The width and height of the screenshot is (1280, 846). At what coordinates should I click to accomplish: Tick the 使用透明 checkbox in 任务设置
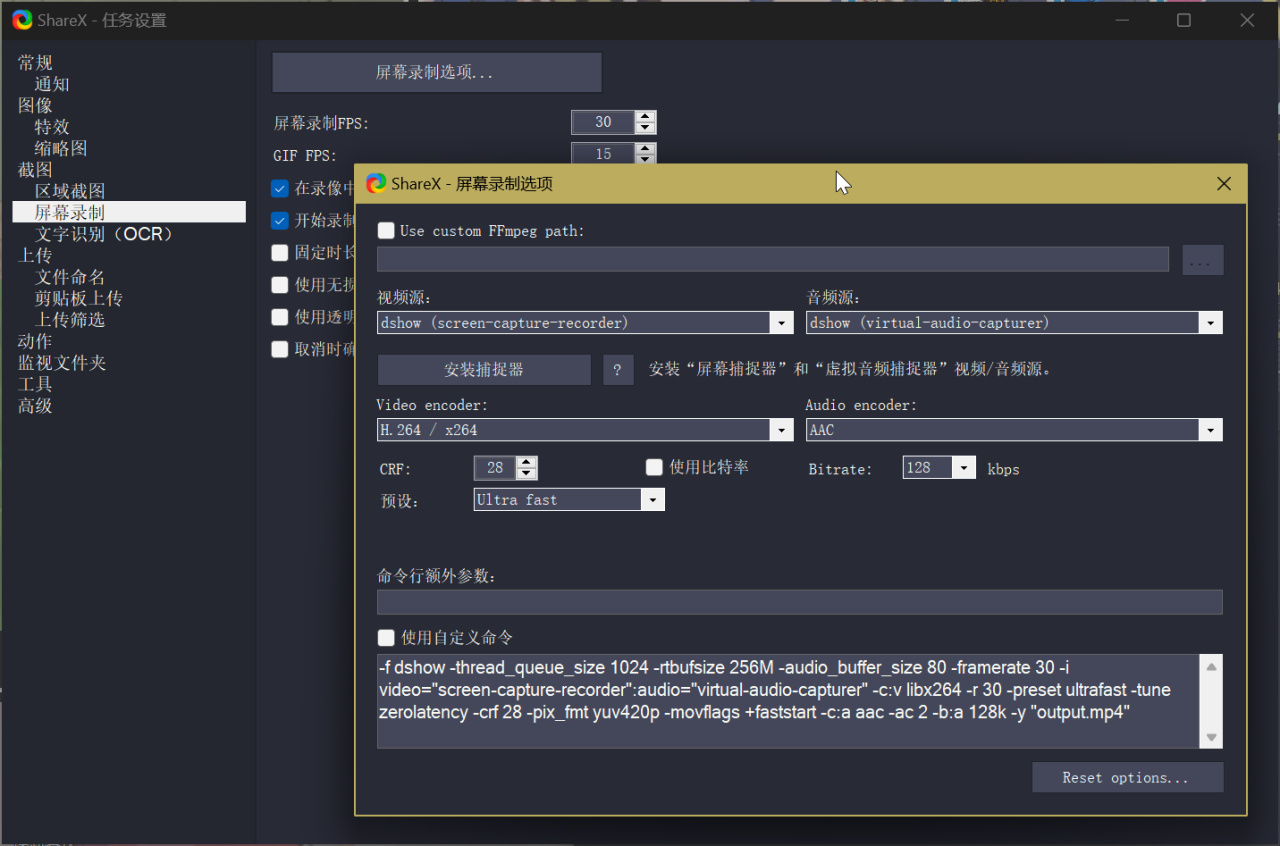pyautogui.click(x=280, y=317)
